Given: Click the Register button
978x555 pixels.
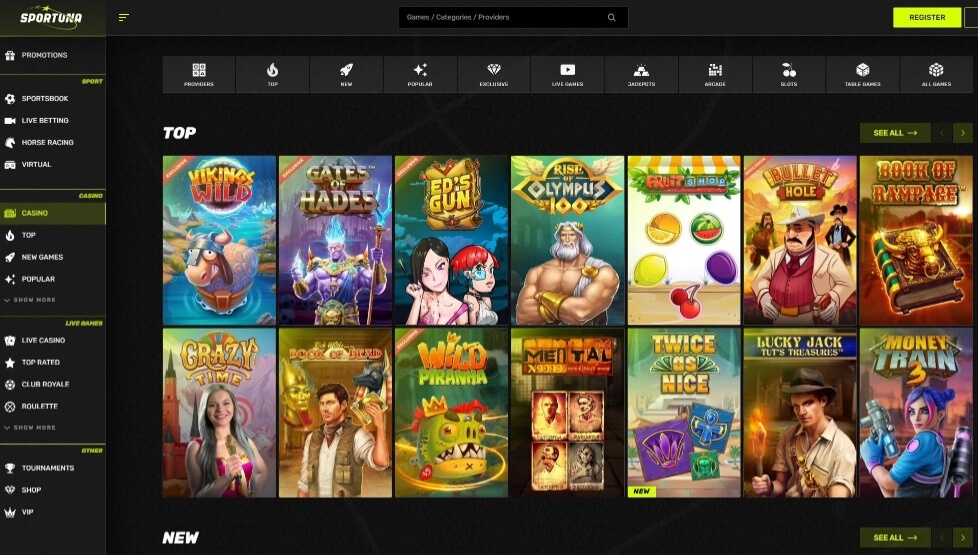Looking at the screenshot, I should (927, 17).
